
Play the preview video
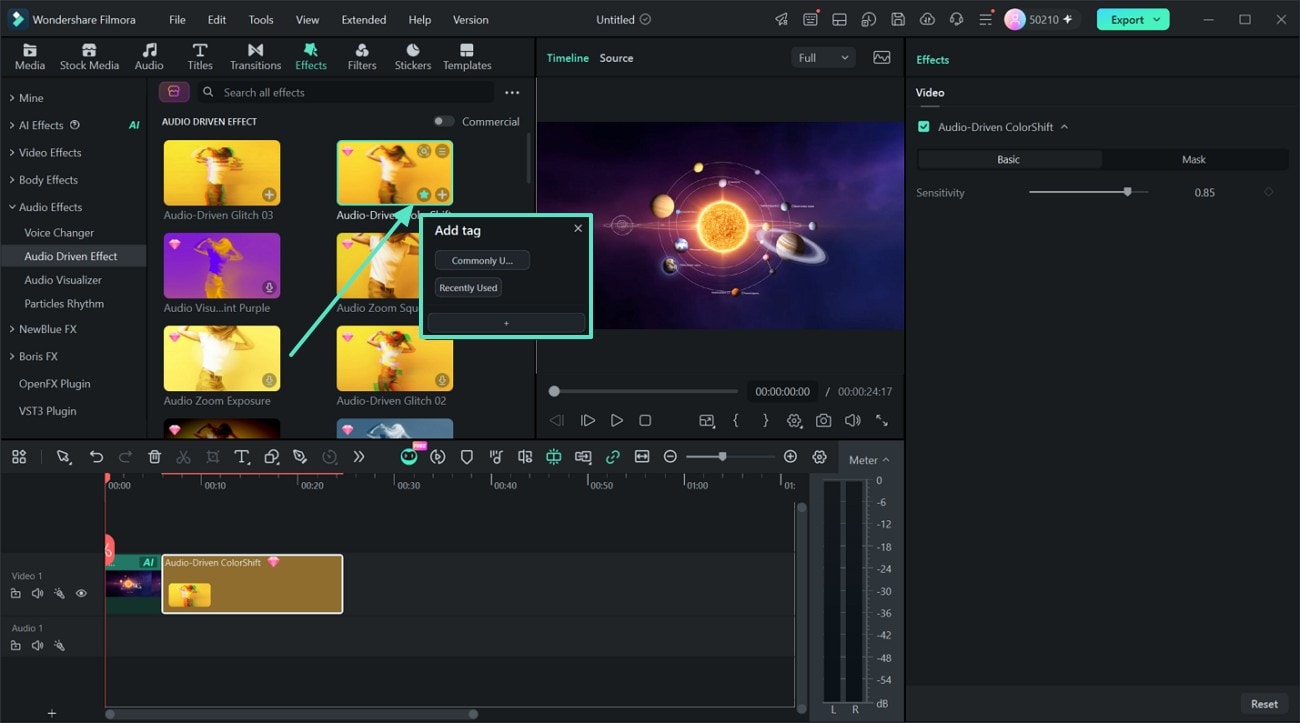617,421
